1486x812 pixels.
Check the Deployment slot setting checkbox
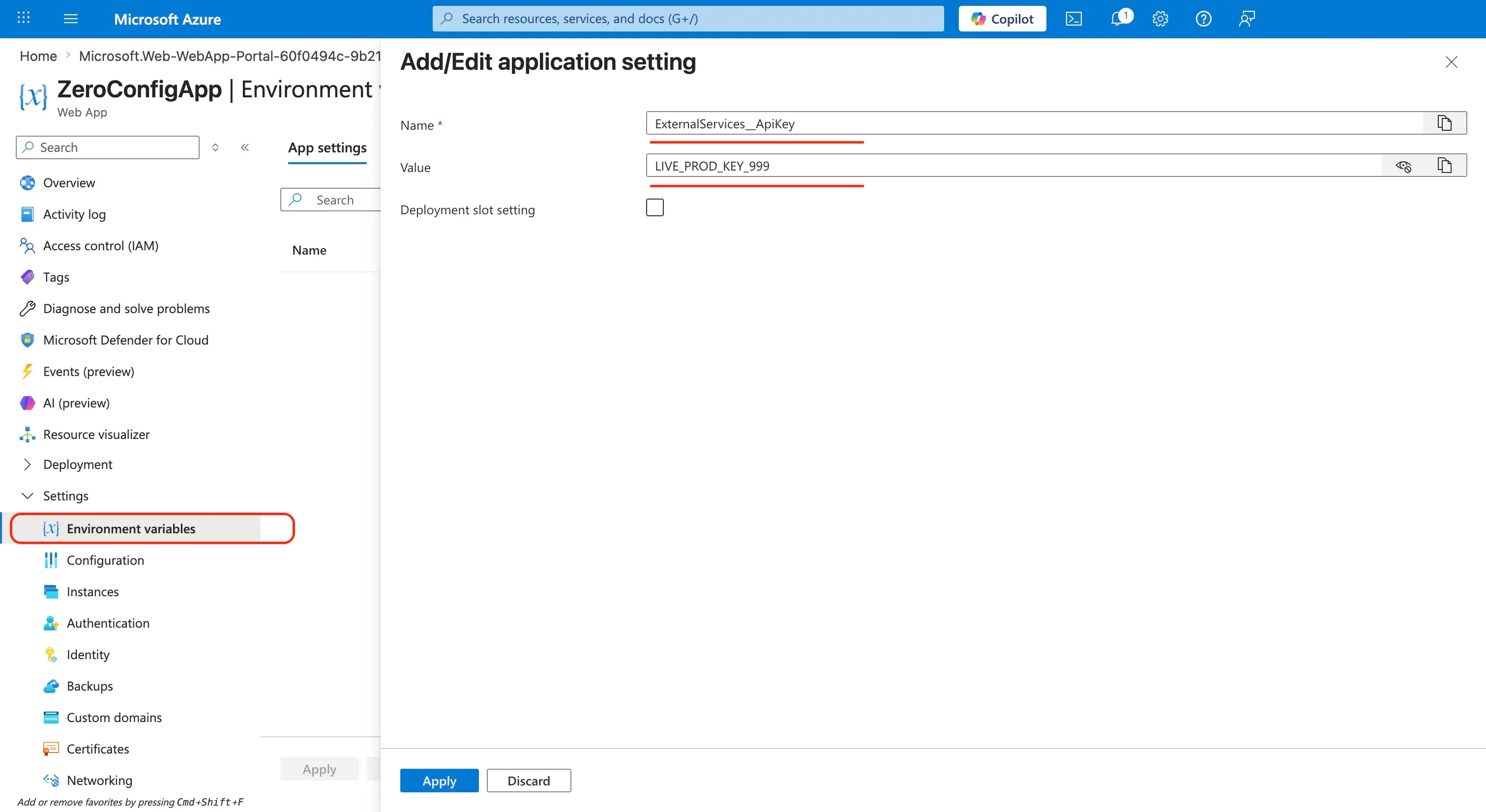tap(655, 207)
